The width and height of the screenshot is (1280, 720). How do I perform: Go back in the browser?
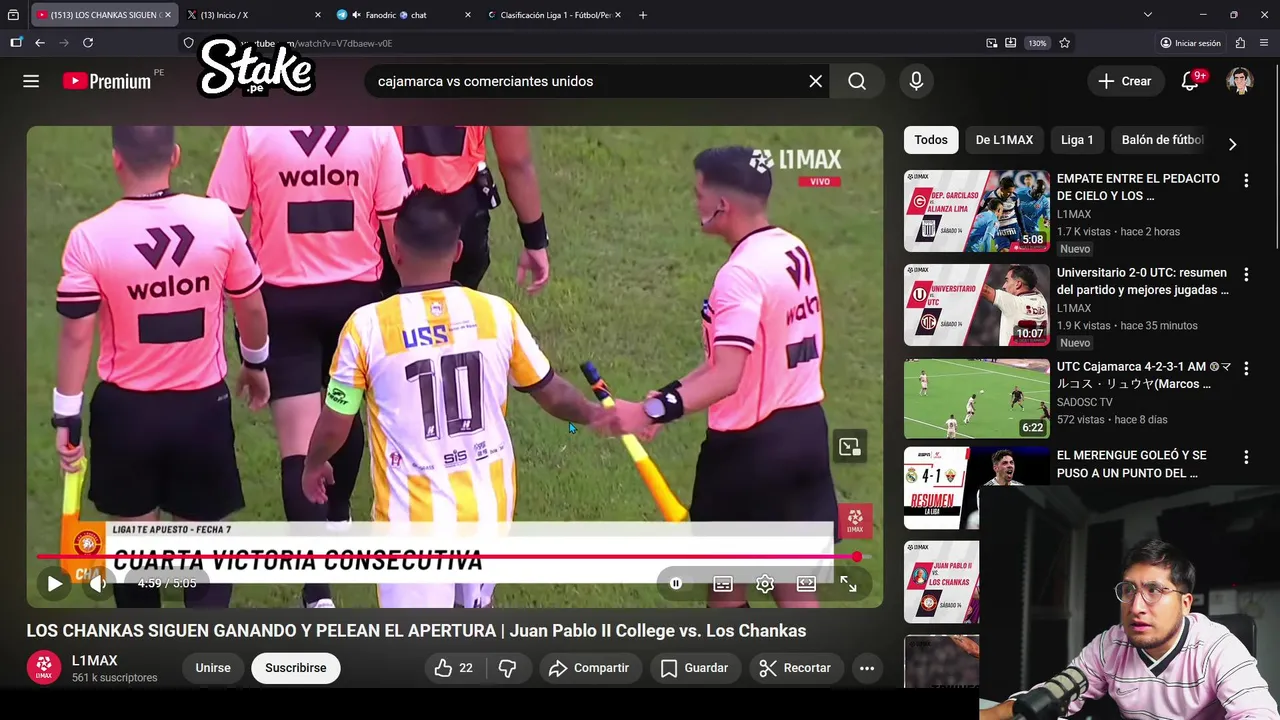[40, 43]
